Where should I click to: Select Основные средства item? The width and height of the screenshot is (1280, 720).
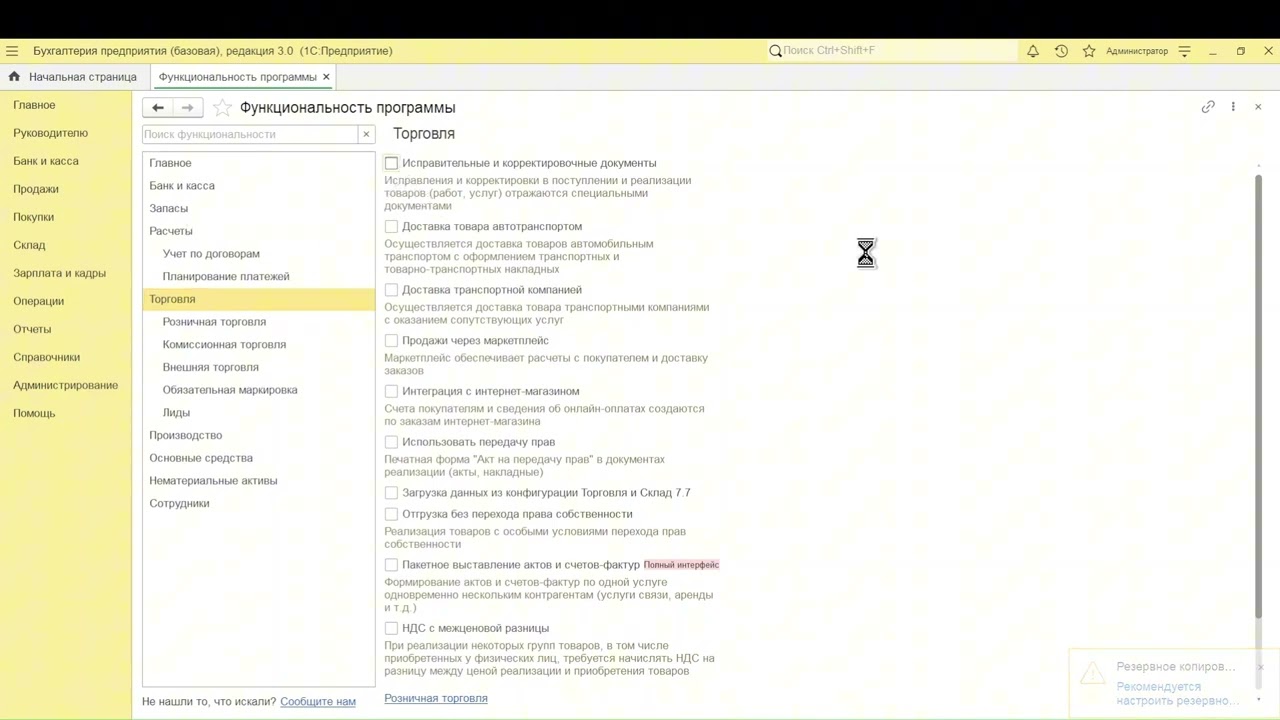pos(259,458)
